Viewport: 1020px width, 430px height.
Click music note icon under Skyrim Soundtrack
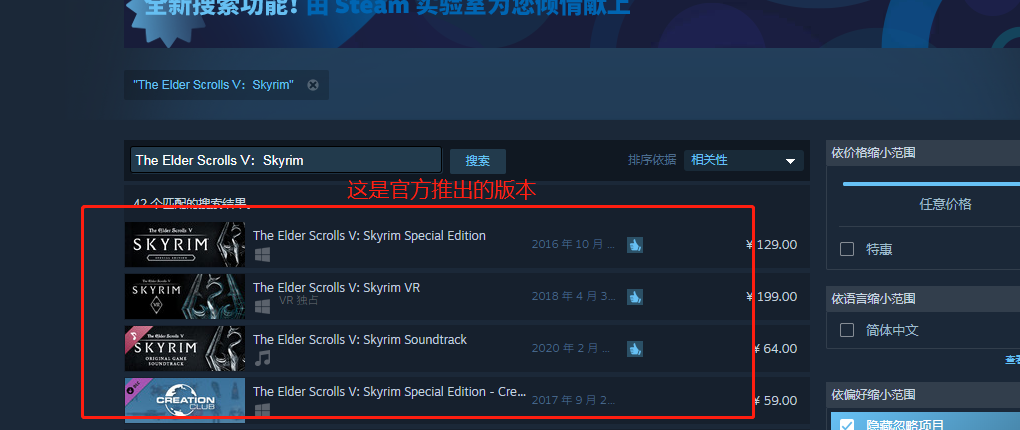coord(262,358)
